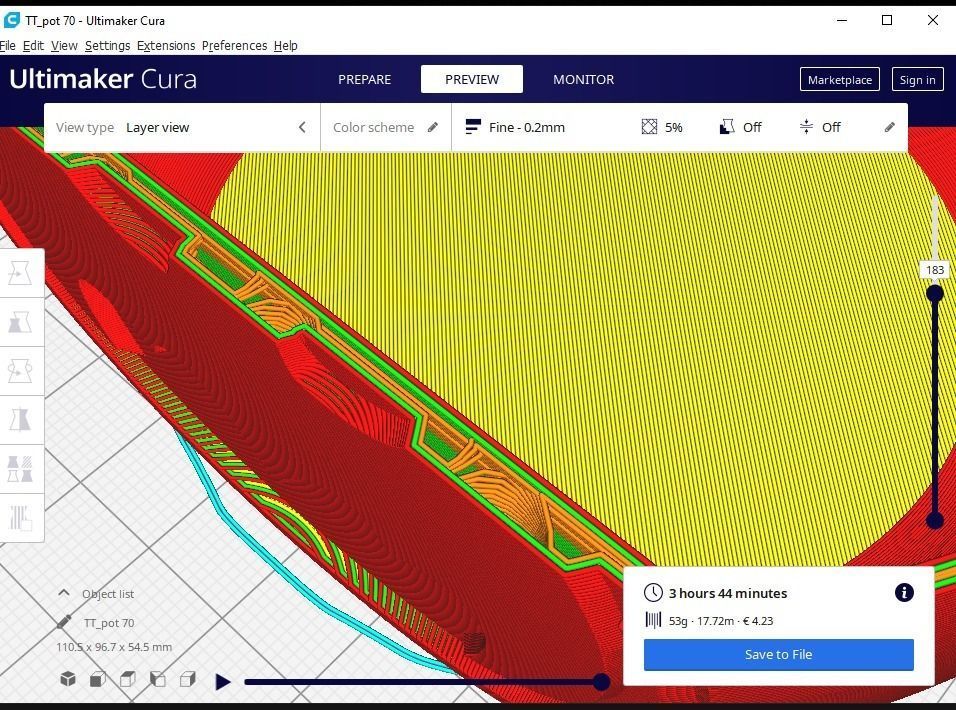Screen dimensions: 956x710
Task: Click the TT_pot 70 pencil icon
Action: [63, 622]
